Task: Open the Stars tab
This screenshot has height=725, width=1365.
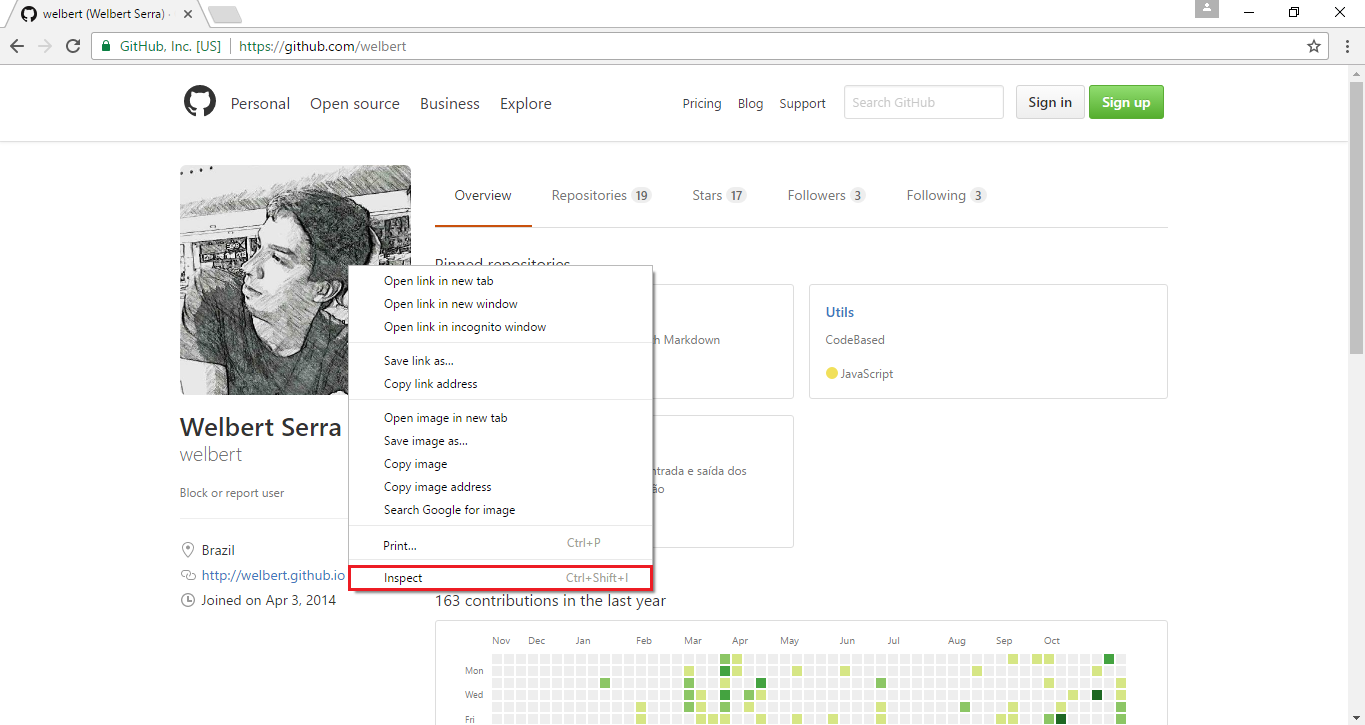Action: [x=719, y=196]
